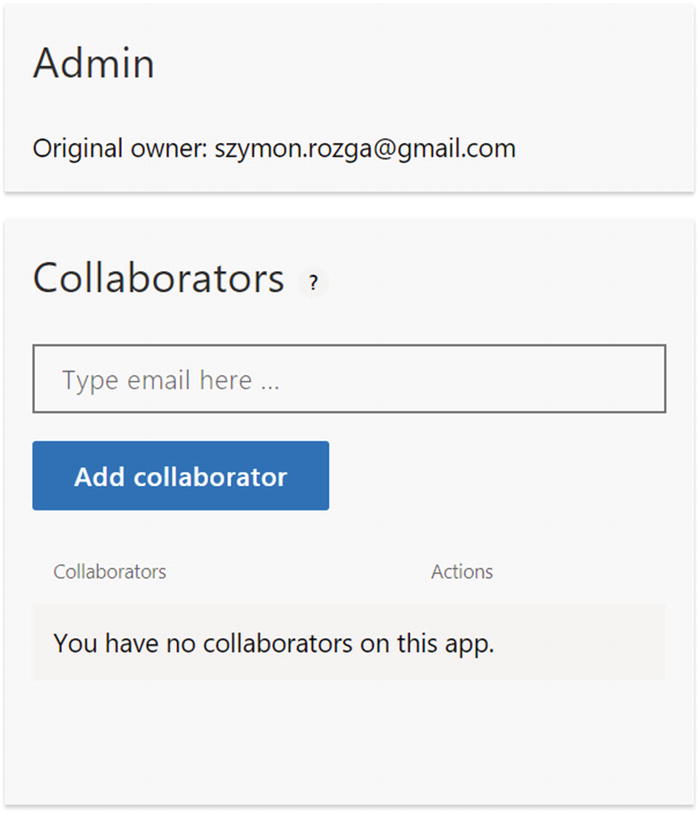Click the help question mark icon

(313, 283)
